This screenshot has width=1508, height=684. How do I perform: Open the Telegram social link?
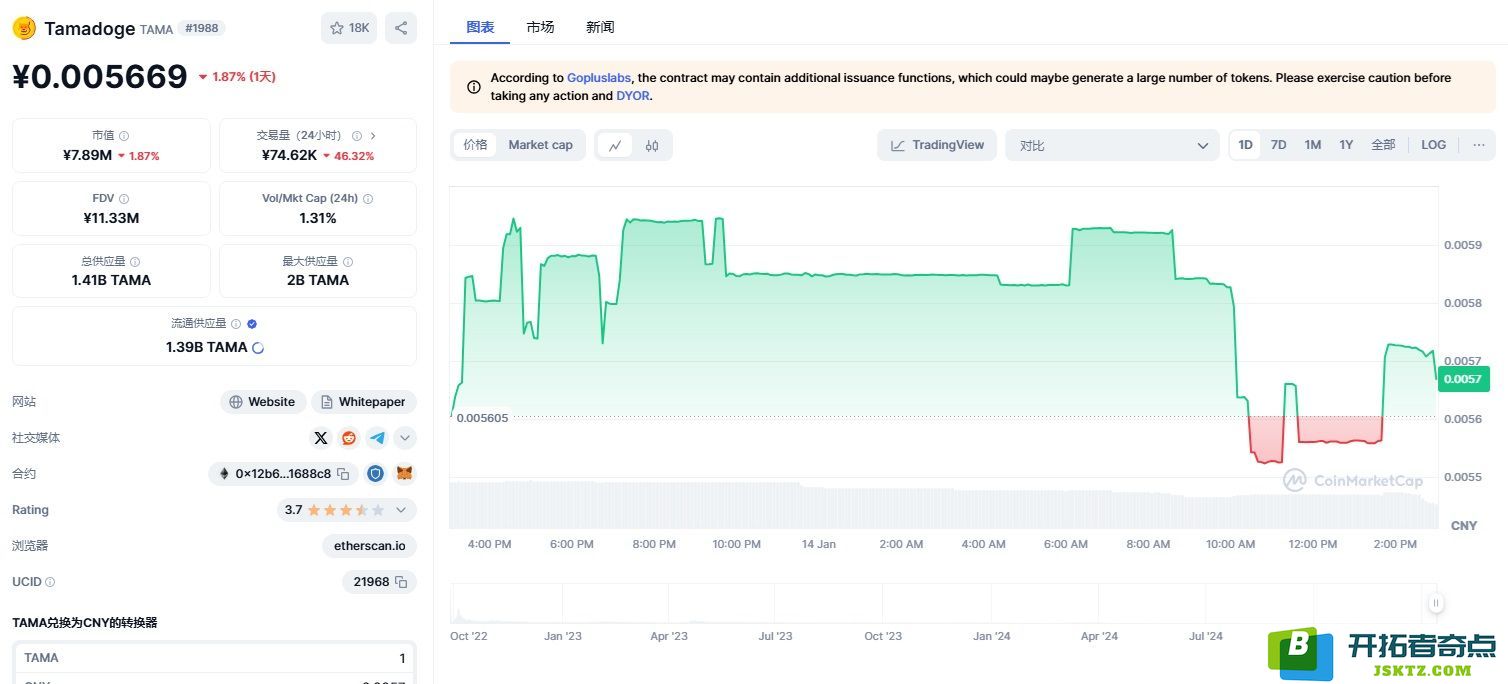click(x=376, y=438)
